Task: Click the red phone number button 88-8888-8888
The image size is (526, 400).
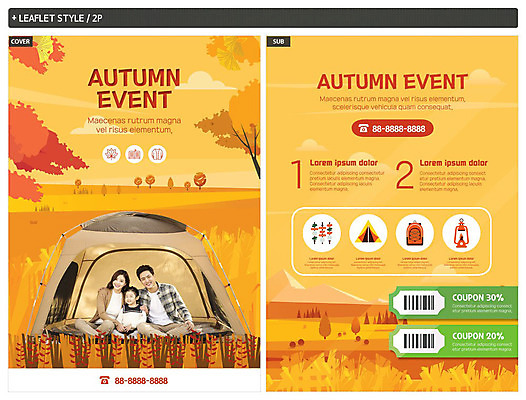Action: point(392,129)
